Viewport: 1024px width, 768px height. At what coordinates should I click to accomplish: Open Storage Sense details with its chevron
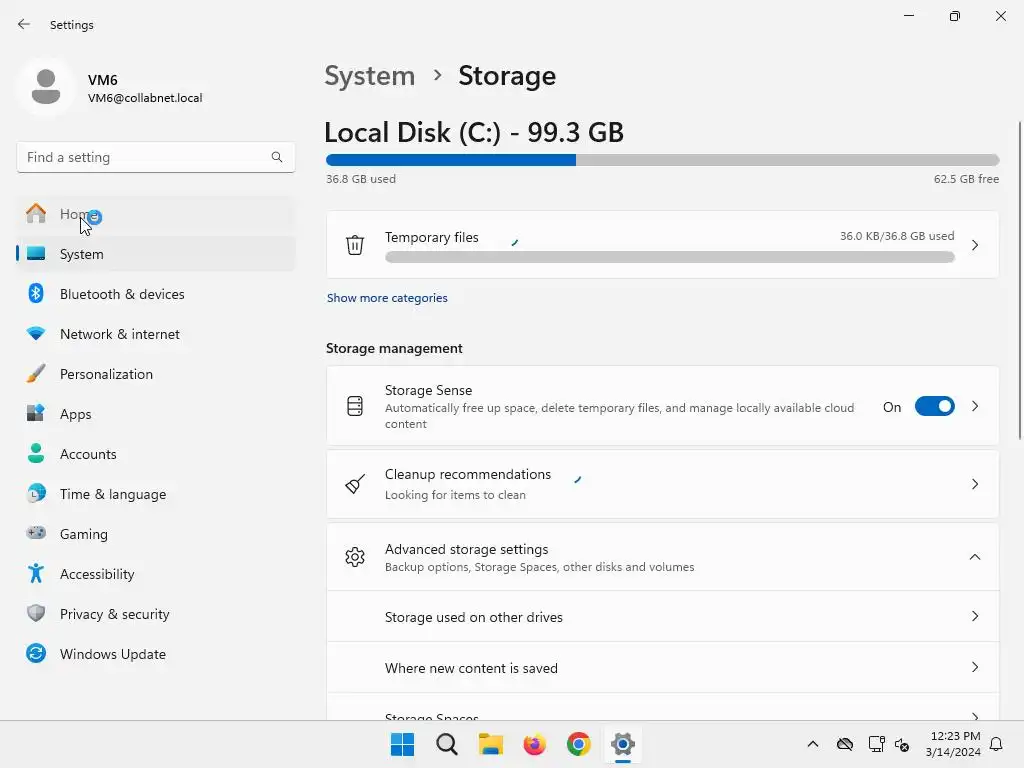click(974, 407)
